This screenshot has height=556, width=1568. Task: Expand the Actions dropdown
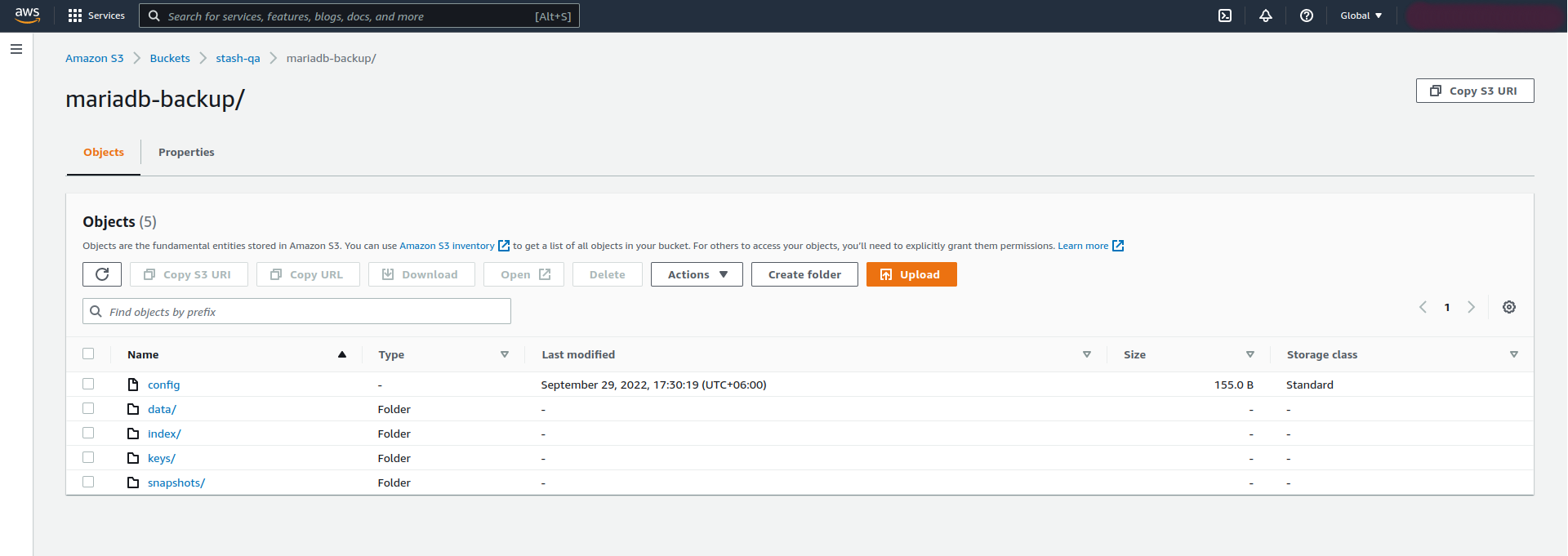point(697,274)
